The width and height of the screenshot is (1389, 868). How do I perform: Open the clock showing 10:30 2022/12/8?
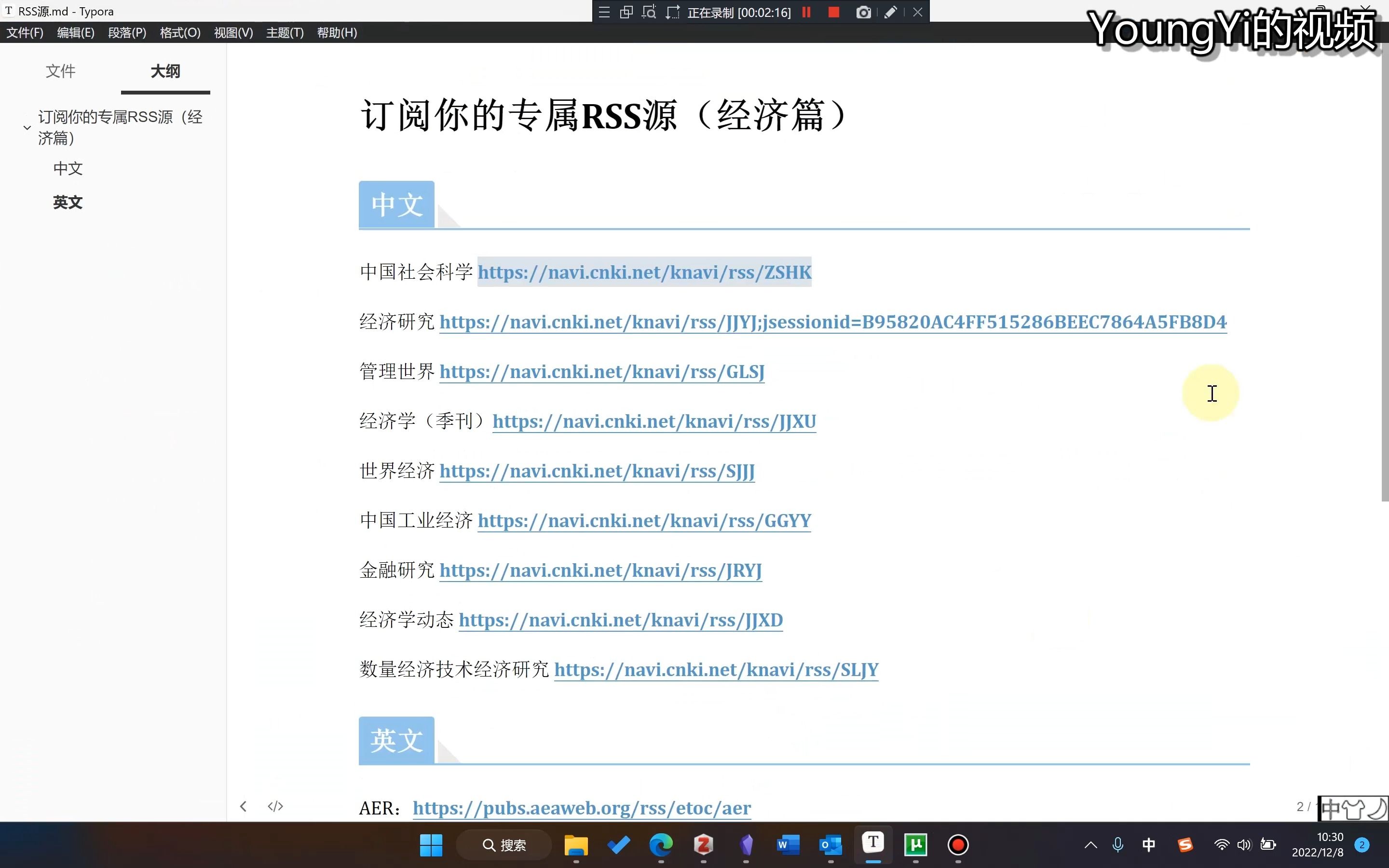1318,845
